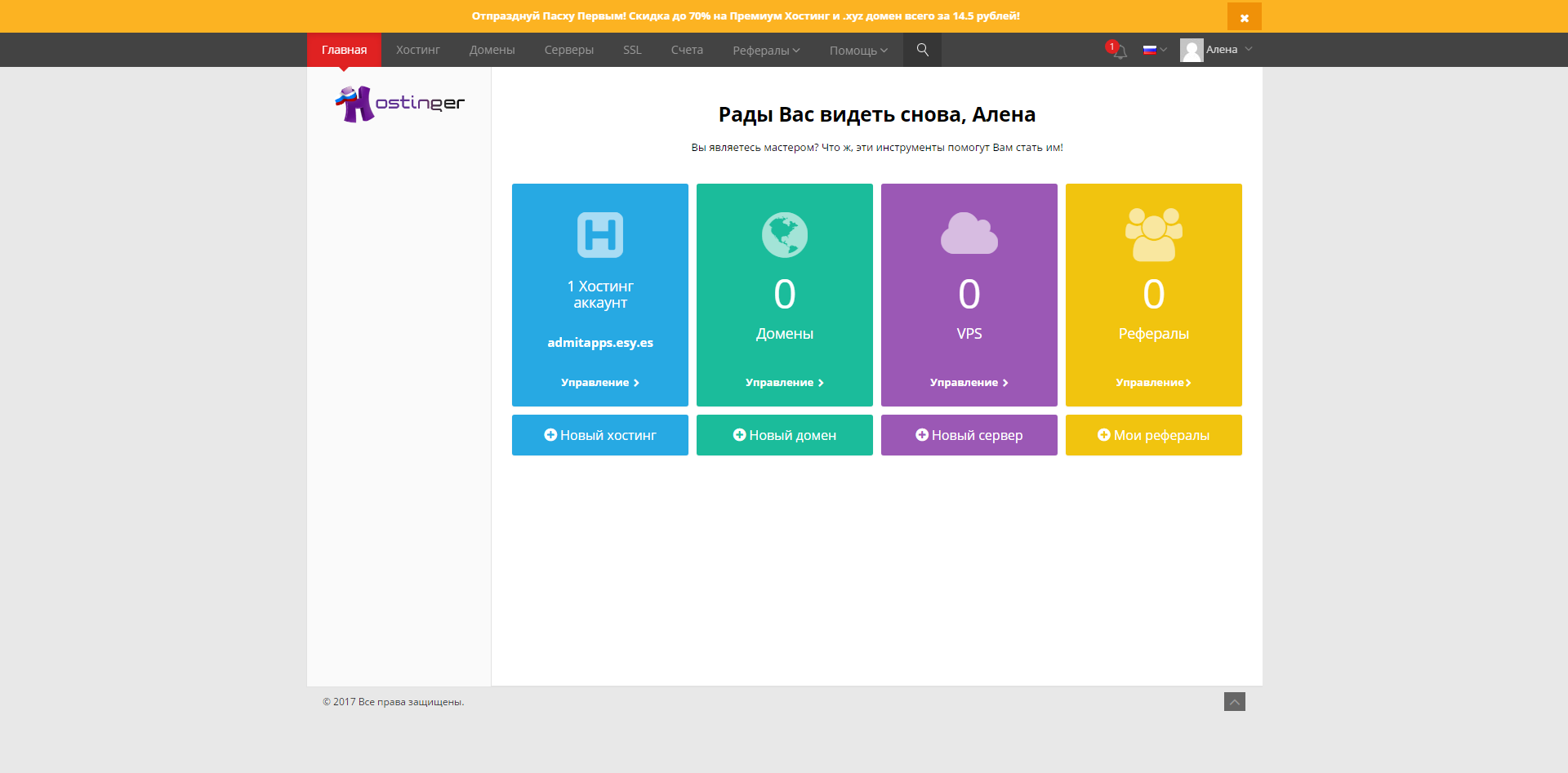1568x773 pixels.
Task: Click the Домены count zero
Action: click(785, 294)
